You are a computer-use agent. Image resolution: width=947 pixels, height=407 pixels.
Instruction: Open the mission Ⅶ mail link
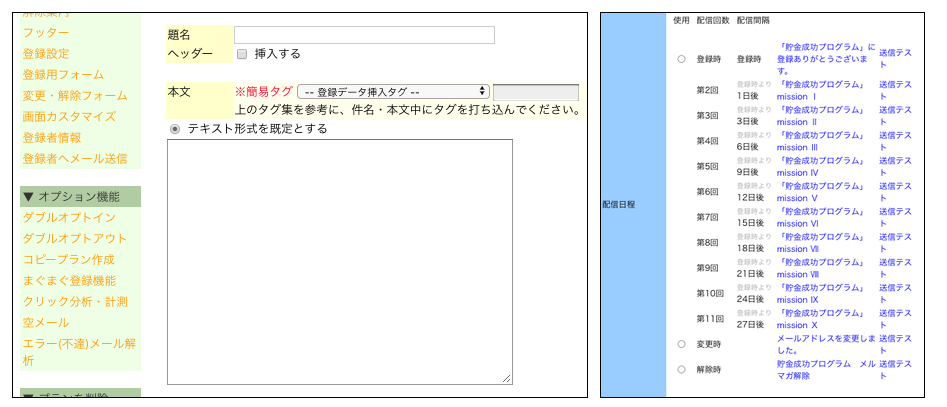pyautogui.click(x=821, y=243)
